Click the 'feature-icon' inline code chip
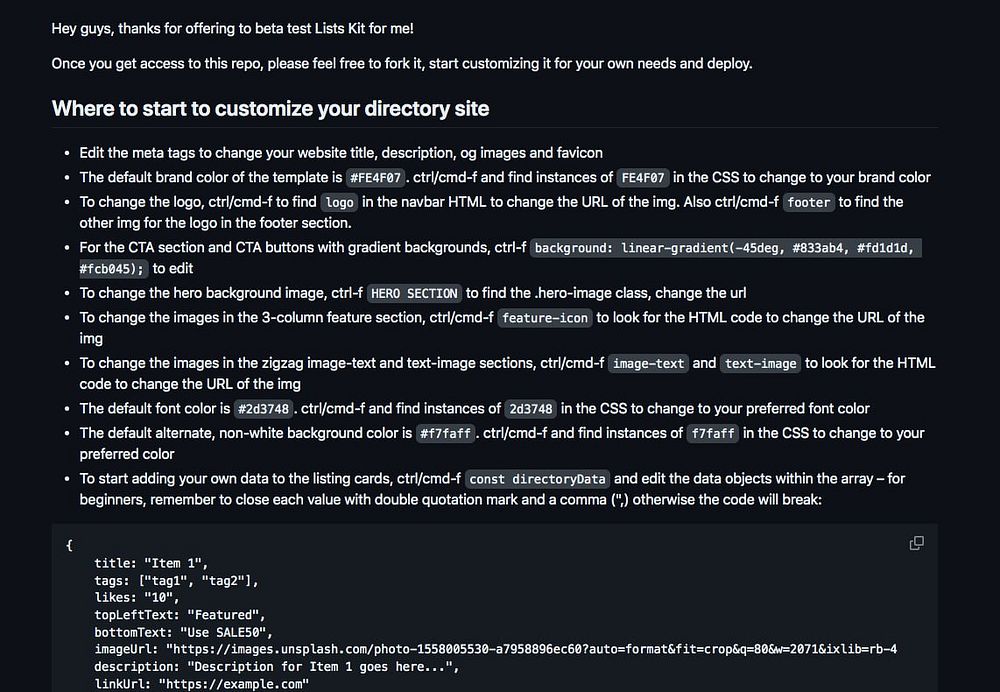Viewport: 1000px width, 692px height. pyautogui.click(x=545, y=318)
